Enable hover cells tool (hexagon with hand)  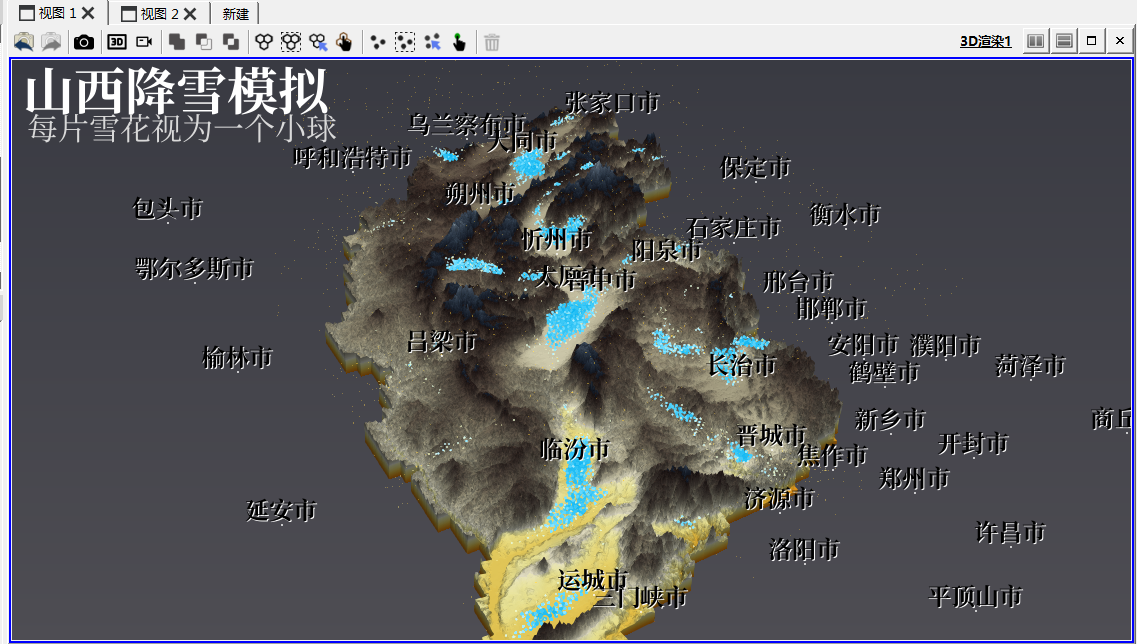tap(344, 42)
